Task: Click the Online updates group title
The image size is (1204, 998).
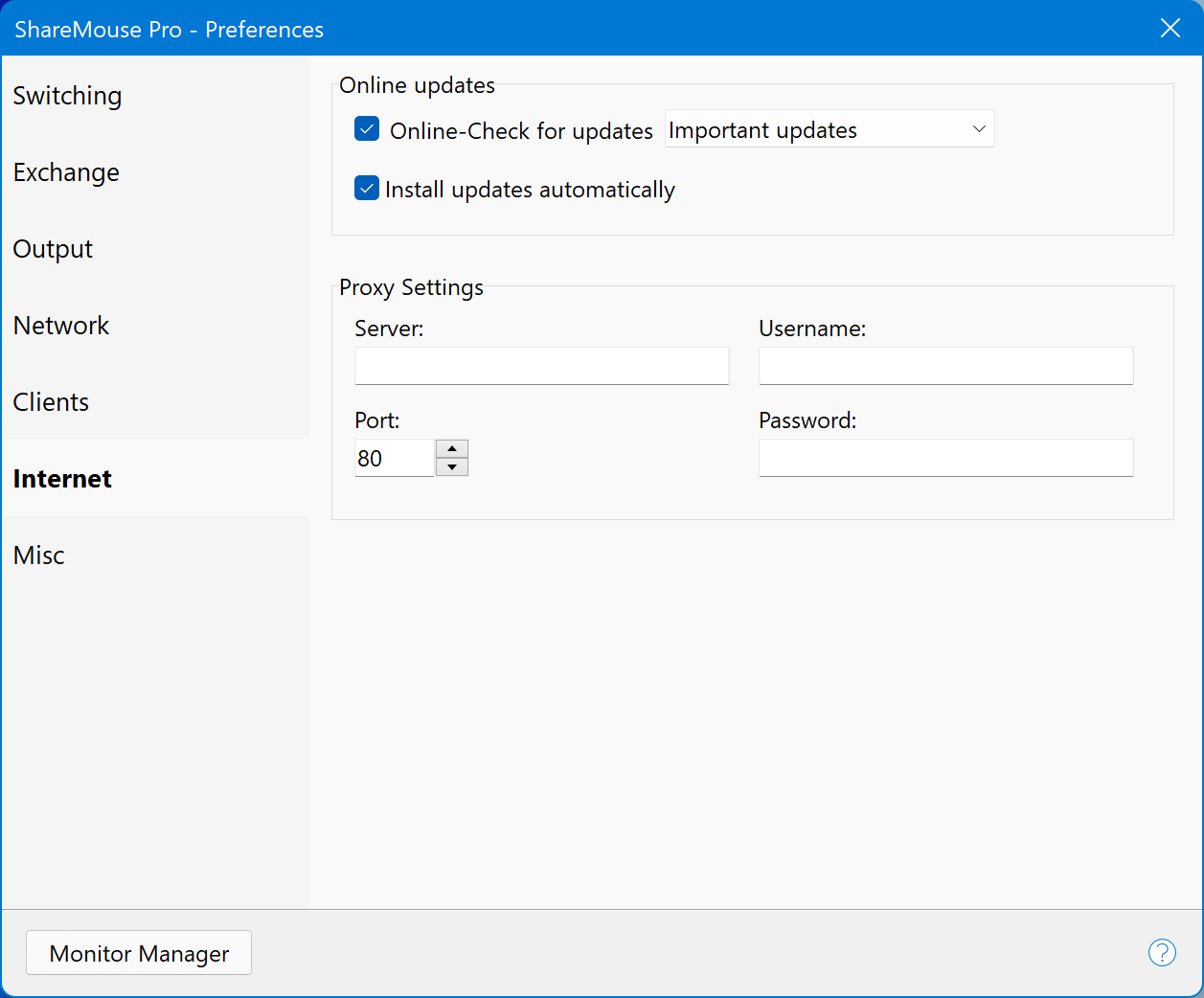Action: tap(417, 85)
